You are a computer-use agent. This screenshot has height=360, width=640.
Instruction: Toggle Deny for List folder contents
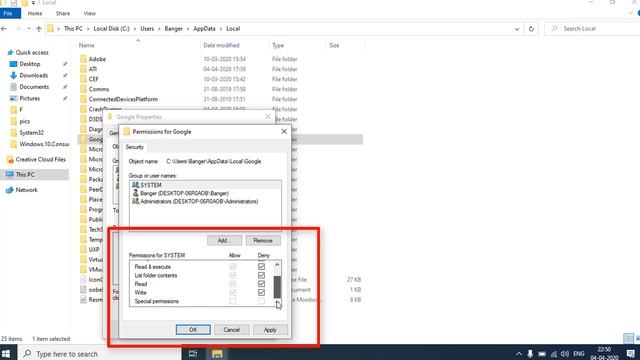pyautogui.click(x=261, y=276)
